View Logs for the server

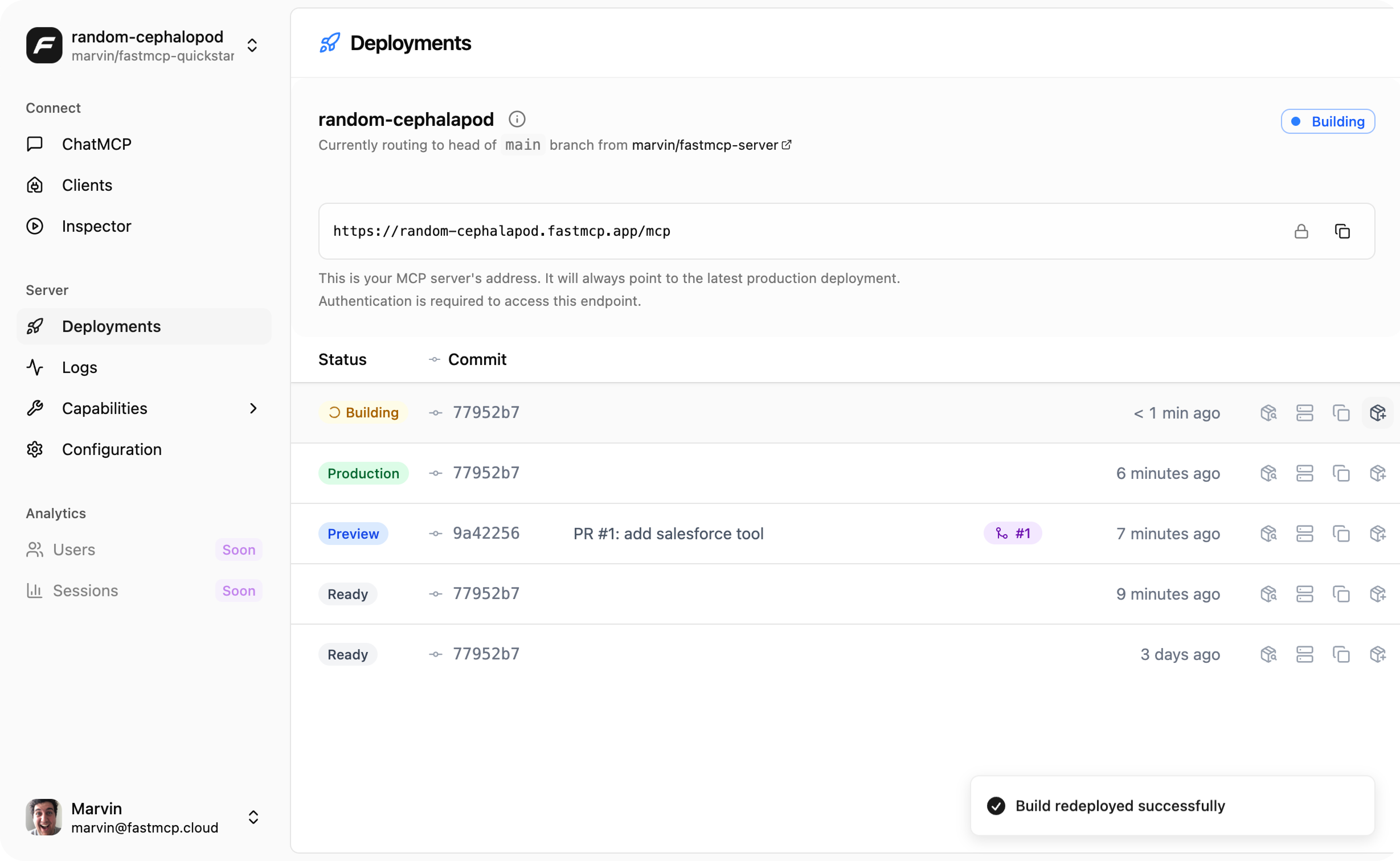tap(79, 367)
